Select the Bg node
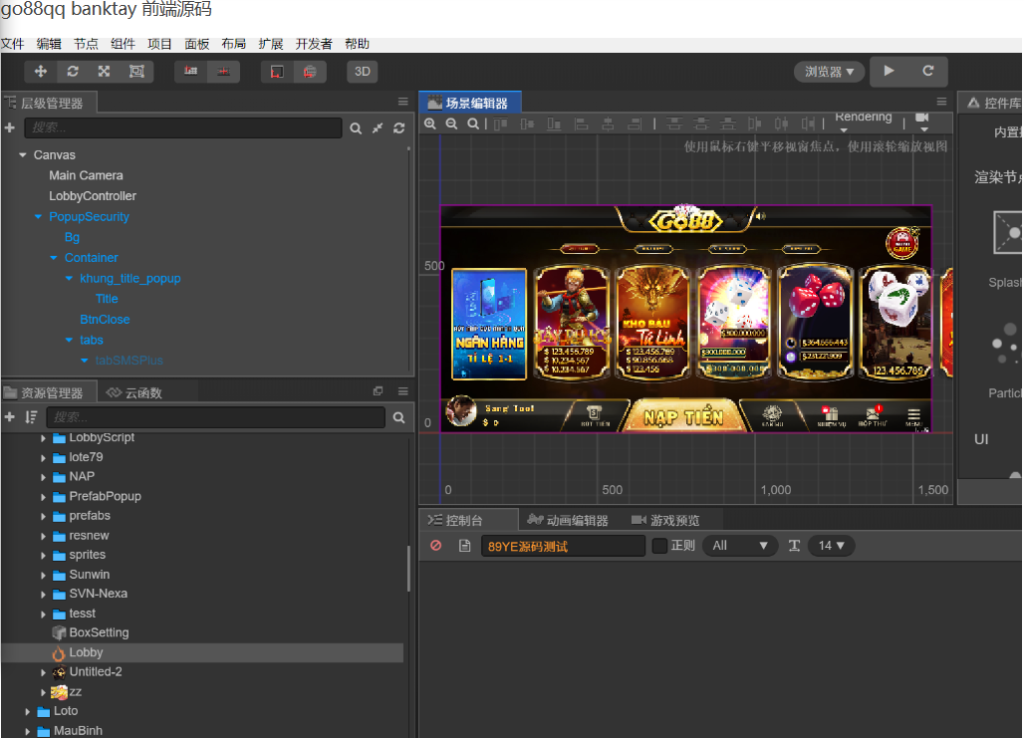This screenshot has width=1024, height=738. [72, 237]
